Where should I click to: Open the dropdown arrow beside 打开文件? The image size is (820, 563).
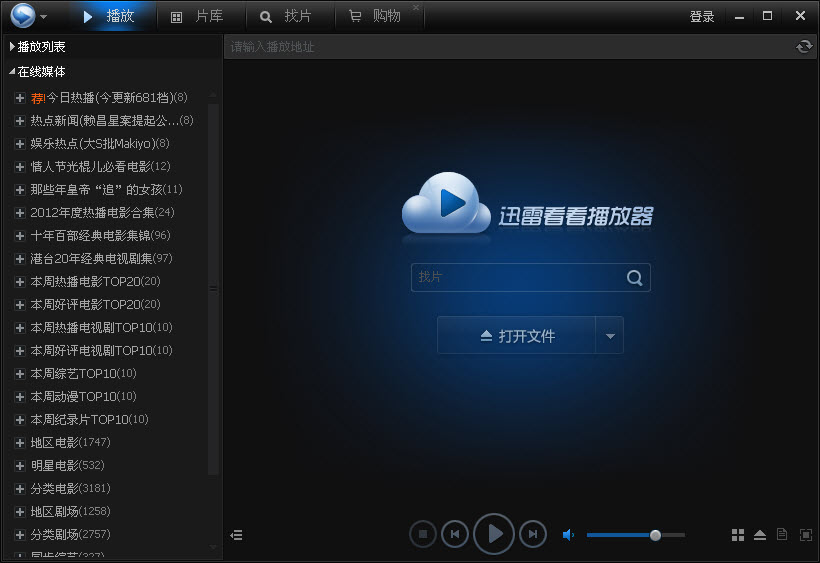click(x=610, y=336)
